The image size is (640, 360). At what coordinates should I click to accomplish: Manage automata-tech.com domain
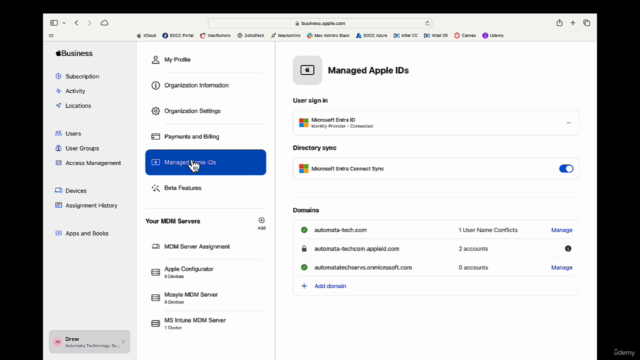(x=562, y=230)
